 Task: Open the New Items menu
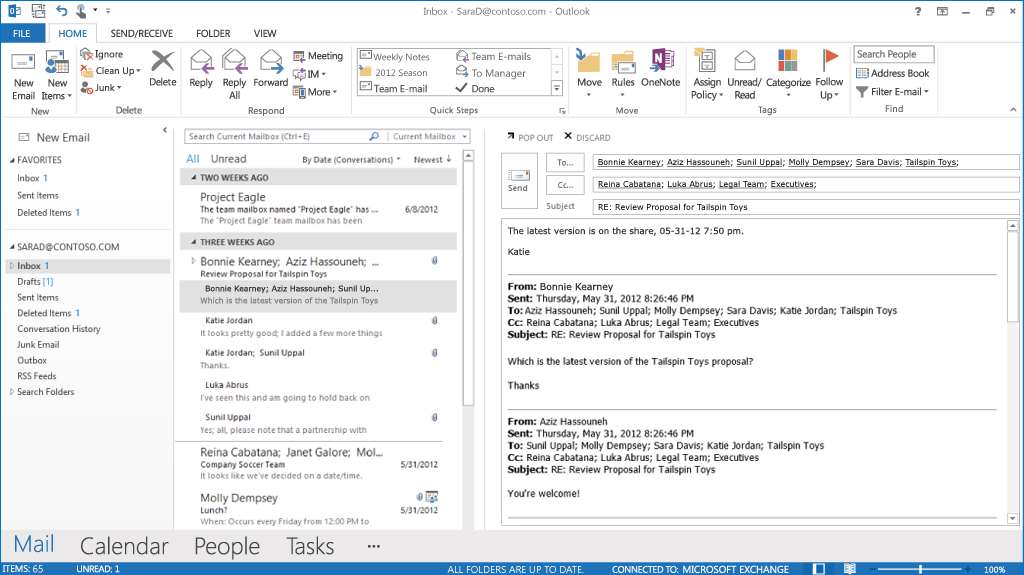(57, 76)
